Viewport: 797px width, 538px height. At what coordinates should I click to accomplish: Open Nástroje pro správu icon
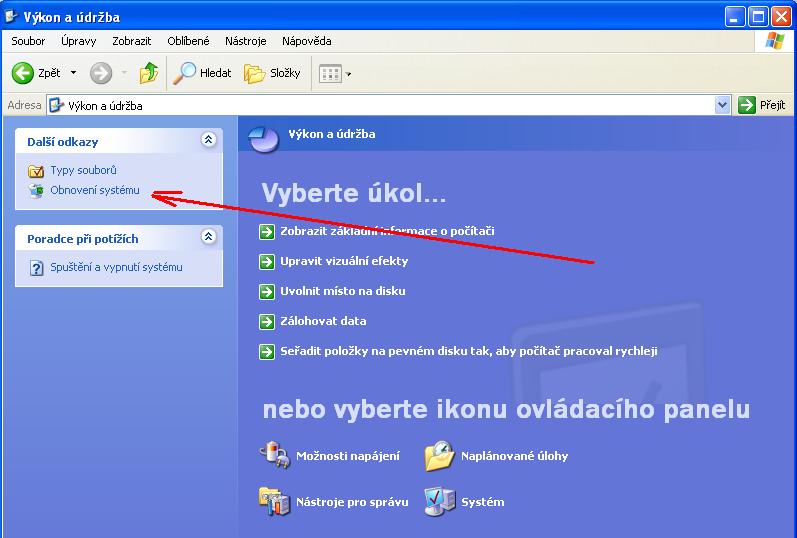(274, 501)
